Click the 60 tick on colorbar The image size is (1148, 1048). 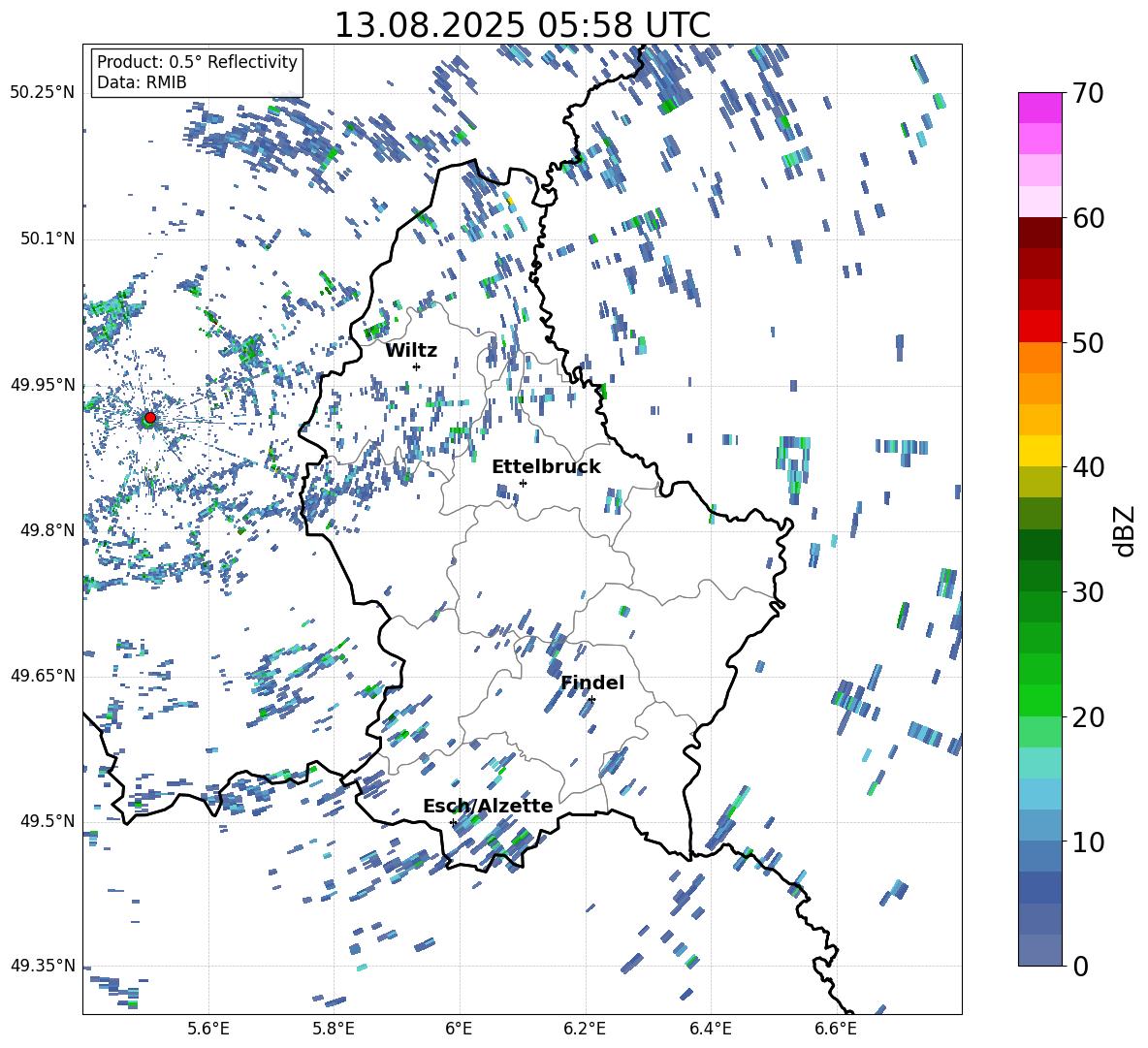(1088, 218)
